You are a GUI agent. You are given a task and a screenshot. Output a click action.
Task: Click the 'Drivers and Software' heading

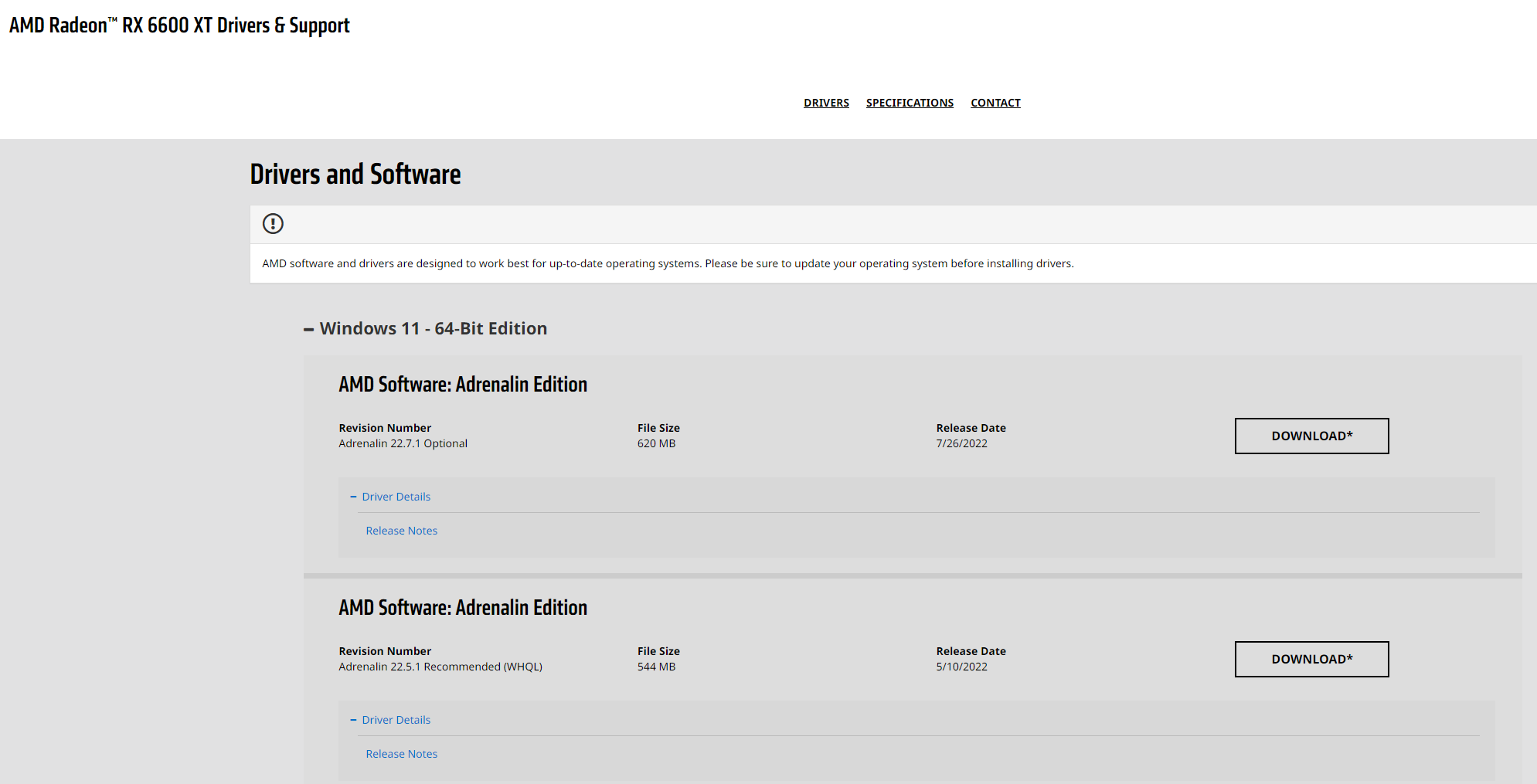click(355, 175)
